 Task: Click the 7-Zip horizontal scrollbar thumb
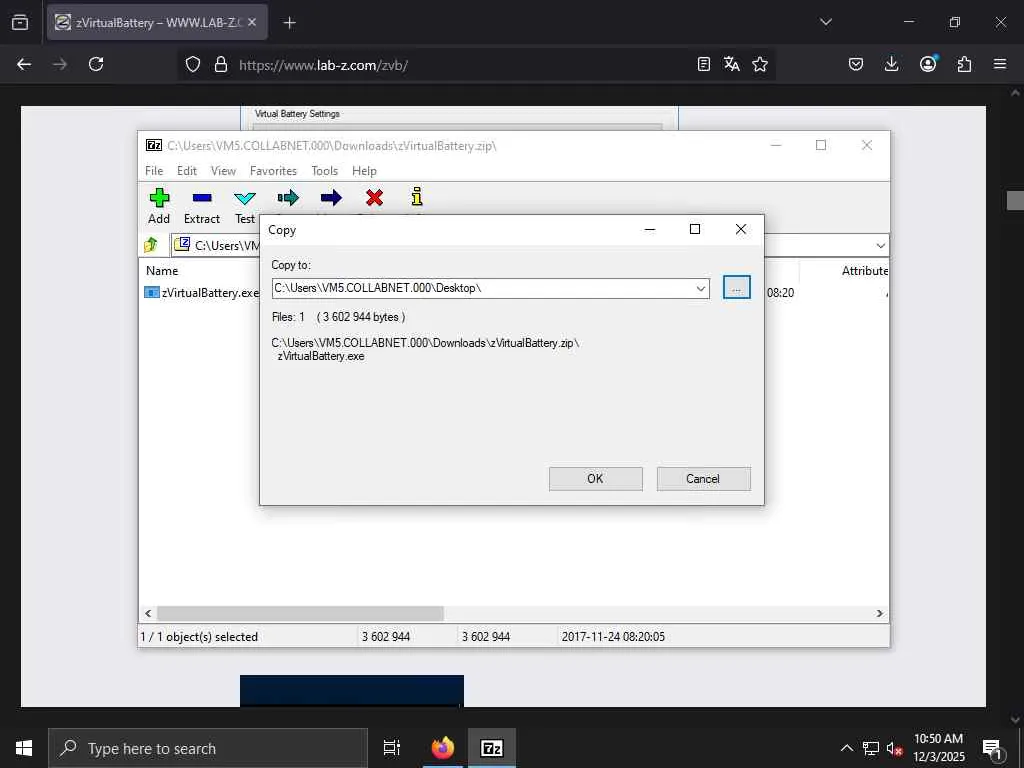point(300,613)
